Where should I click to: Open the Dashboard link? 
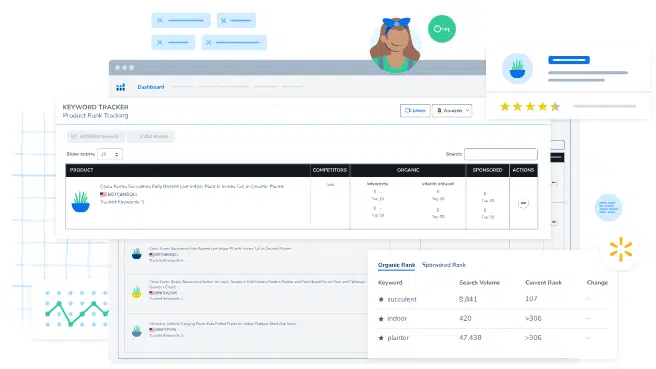[x=151, y=87]
